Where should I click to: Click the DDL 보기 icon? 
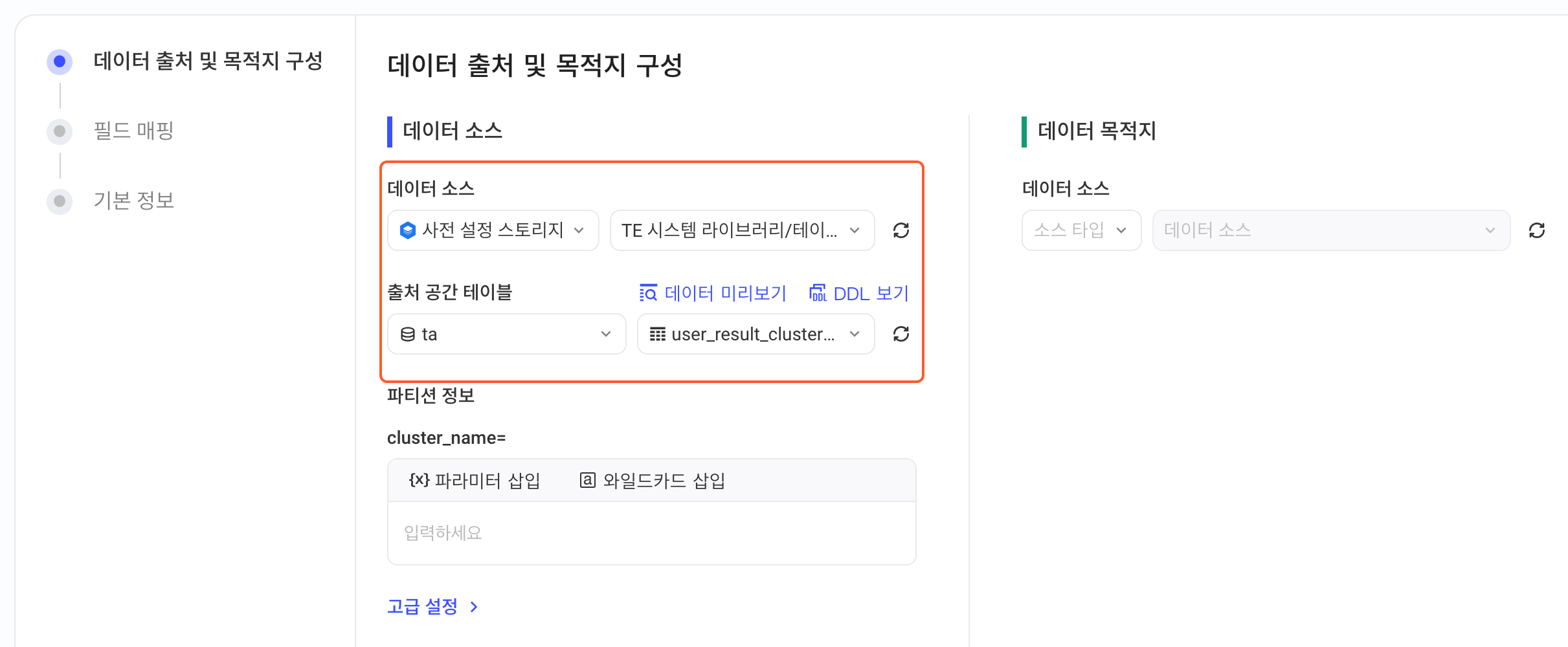[818, 293]
